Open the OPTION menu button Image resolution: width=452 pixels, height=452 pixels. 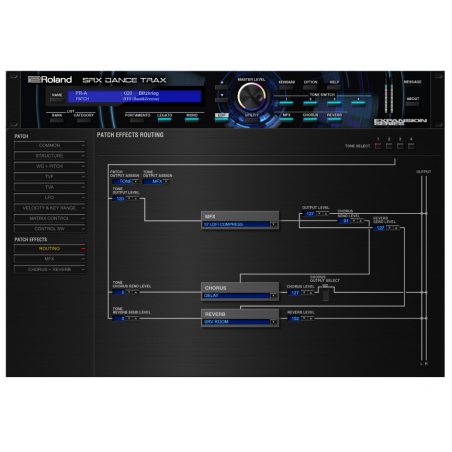[x=310, y=87]
